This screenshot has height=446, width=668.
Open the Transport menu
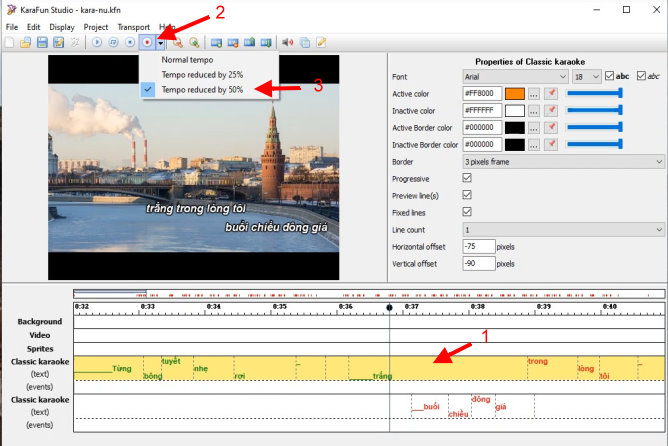pos(133,27)
